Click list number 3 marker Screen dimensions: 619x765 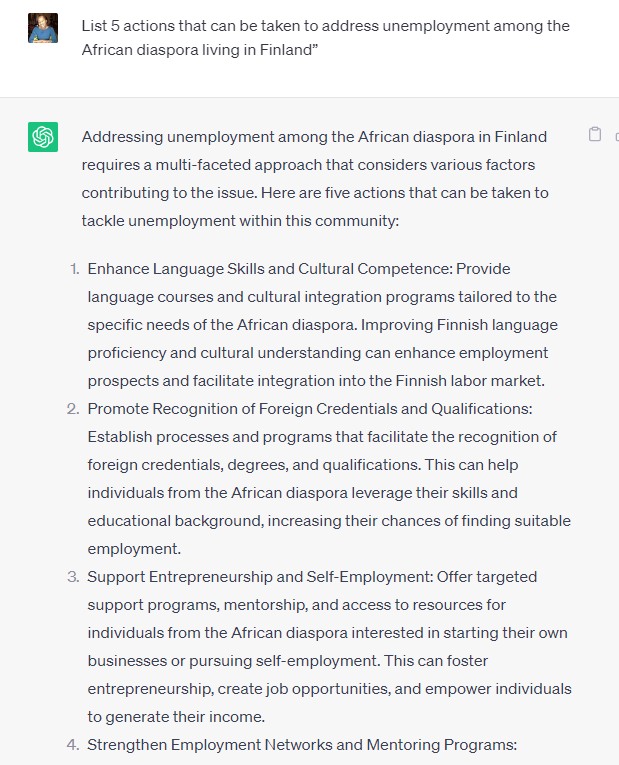[x=73, y=577]
